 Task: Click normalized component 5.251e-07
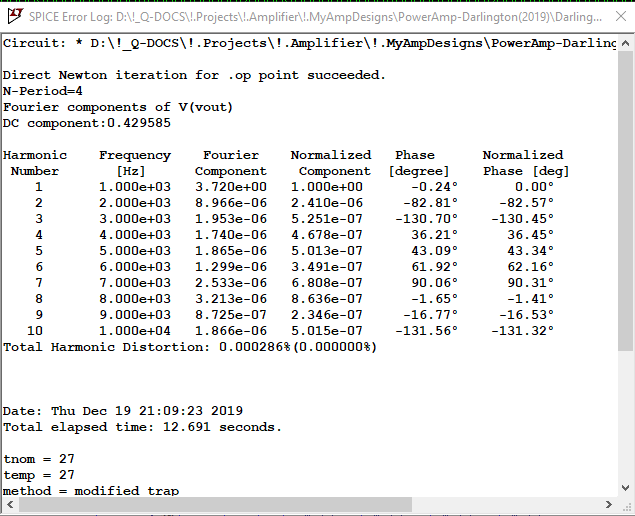[327, 219]
